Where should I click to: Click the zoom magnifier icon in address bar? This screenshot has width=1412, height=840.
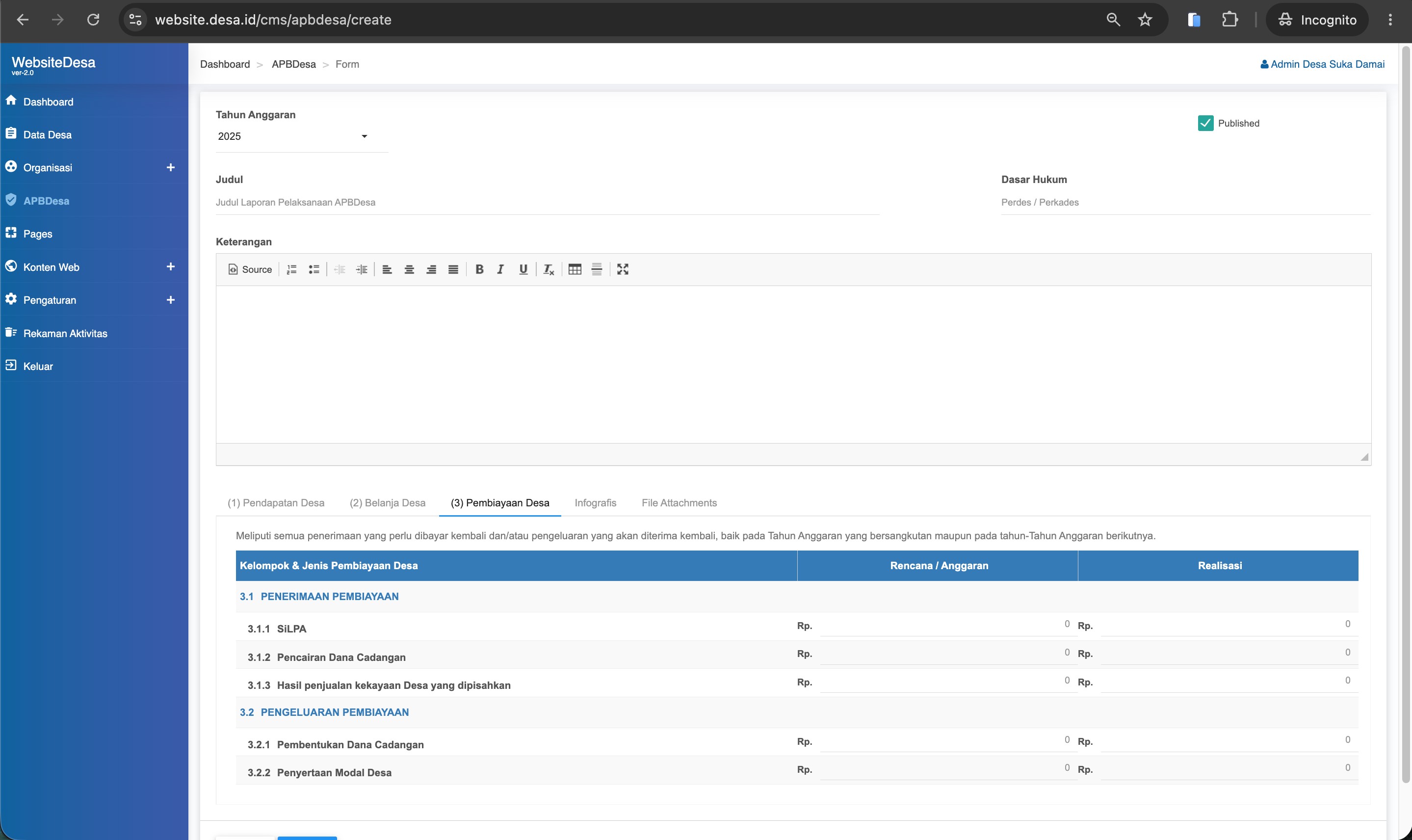pos(1113,20)
